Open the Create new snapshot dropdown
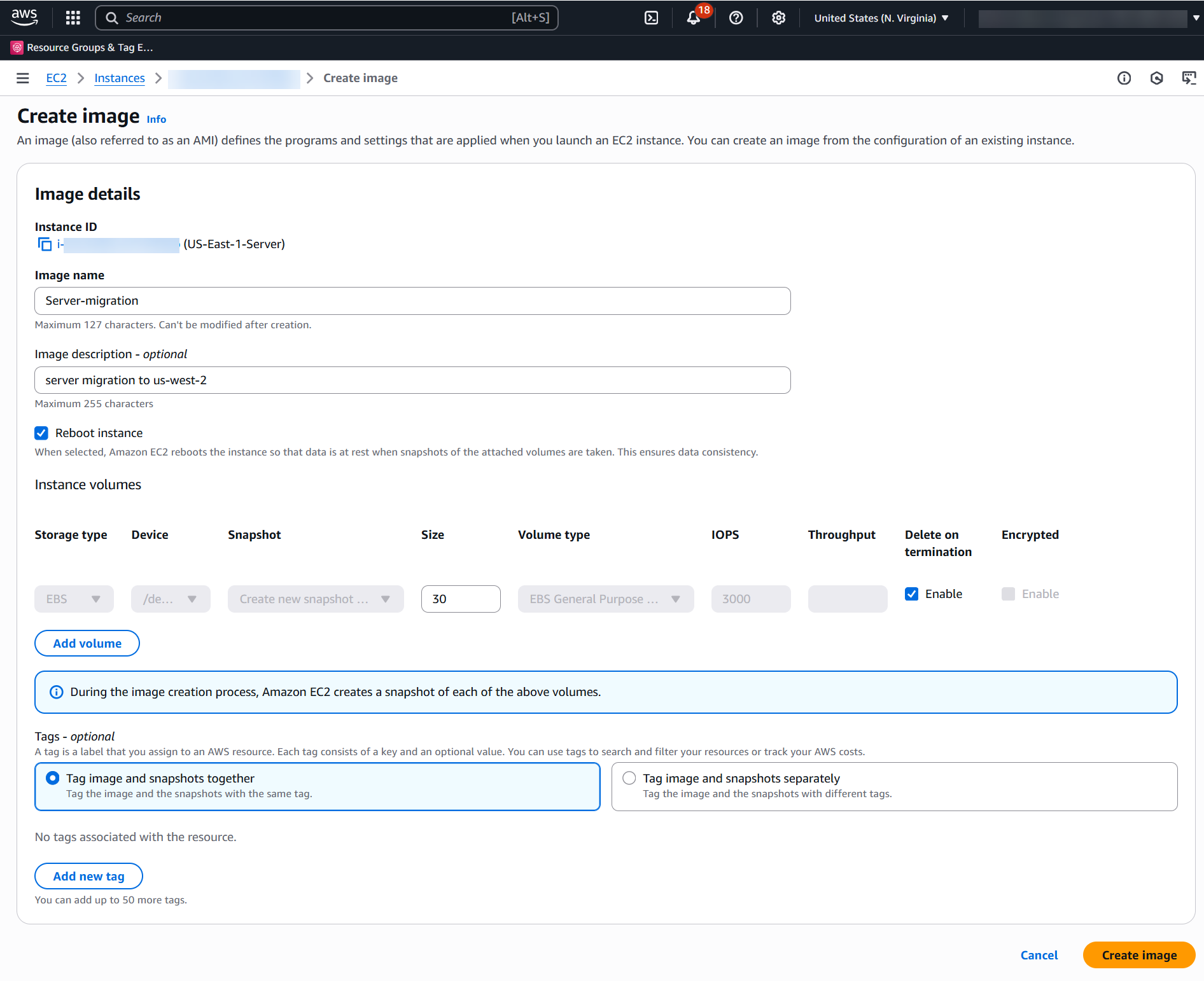Image resolution: width=1204 pixels, height=981 pixels. coord(316,599)
